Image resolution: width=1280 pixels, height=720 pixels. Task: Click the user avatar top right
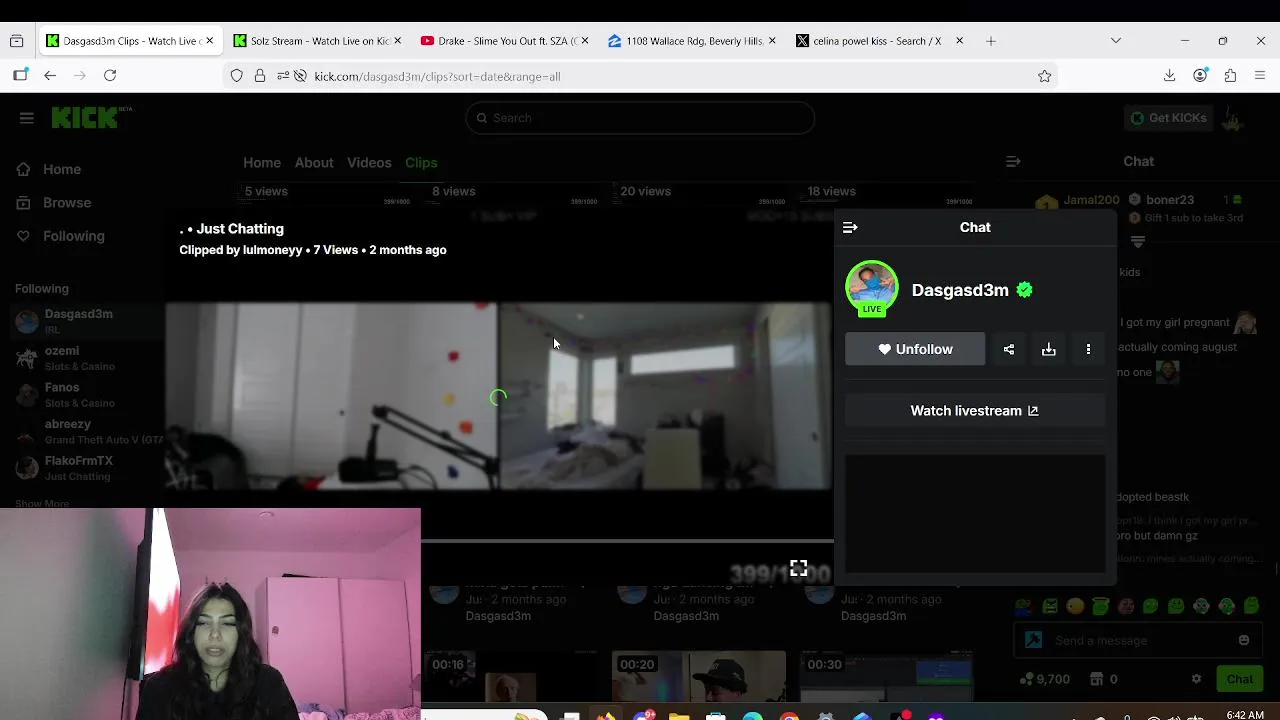point(1233,118)
